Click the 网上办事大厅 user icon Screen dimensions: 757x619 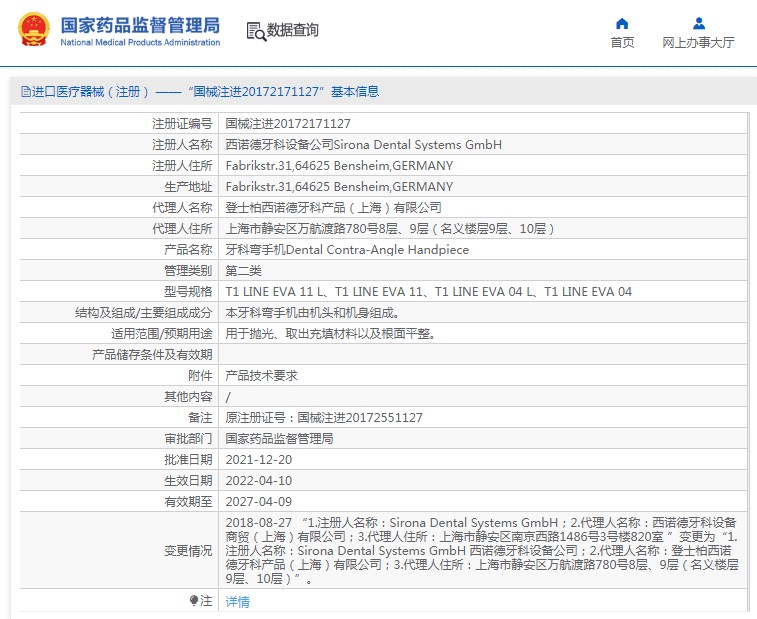pyautogui.click(x=699, y=23)
